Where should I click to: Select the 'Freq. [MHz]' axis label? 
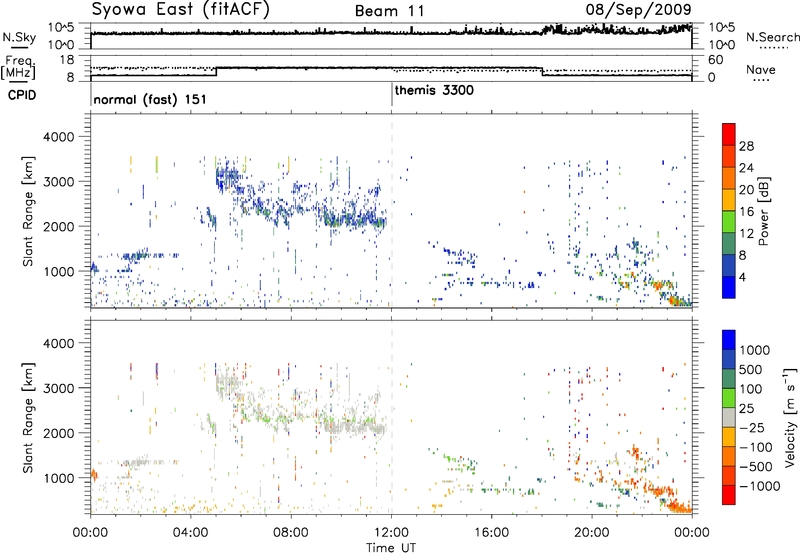[x=18, y=68]
